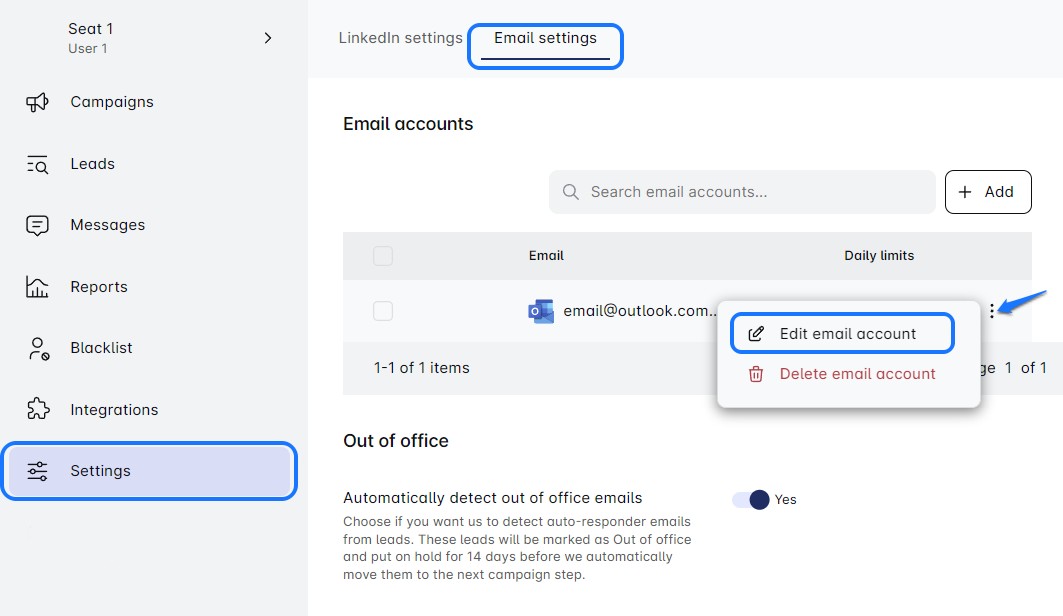Select all emails with header checkbox

point(383,256)
